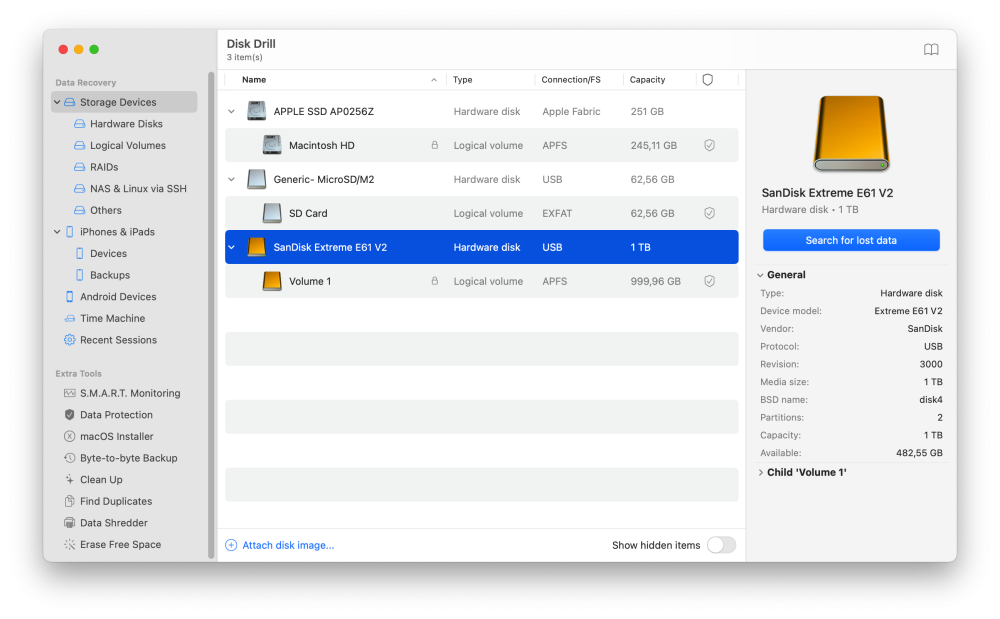1000x619 pixels.
Task: Sort by Connection/FS column header
Action: (571, 80)
